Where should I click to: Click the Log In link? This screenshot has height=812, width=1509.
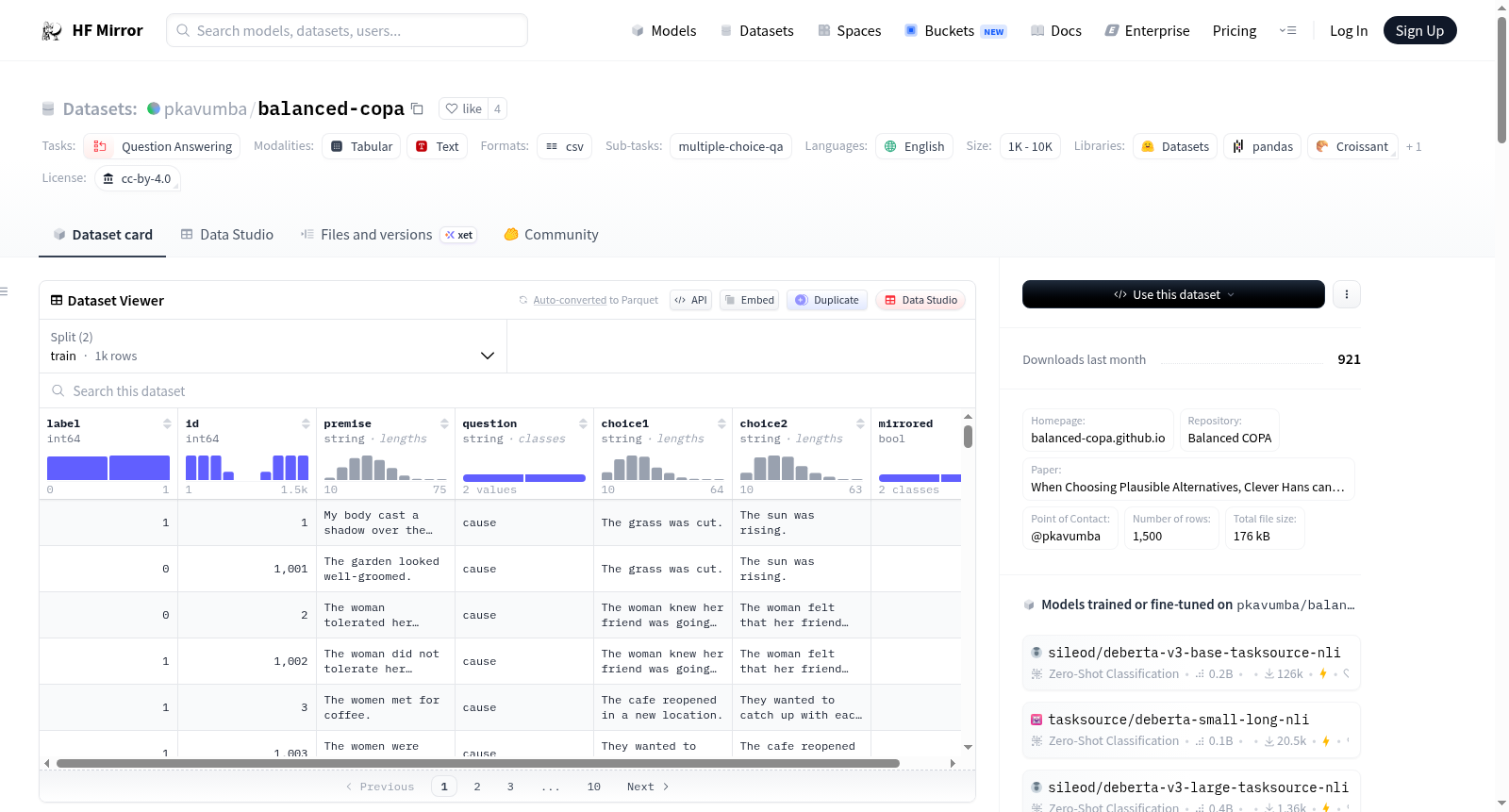(x=1349, y=31)
